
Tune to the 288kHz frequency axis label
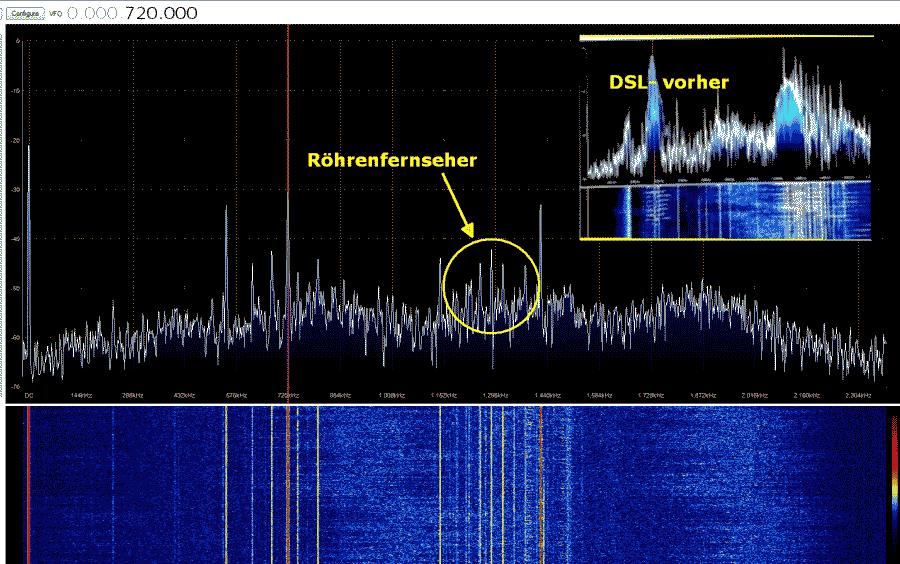pos(133,395)
